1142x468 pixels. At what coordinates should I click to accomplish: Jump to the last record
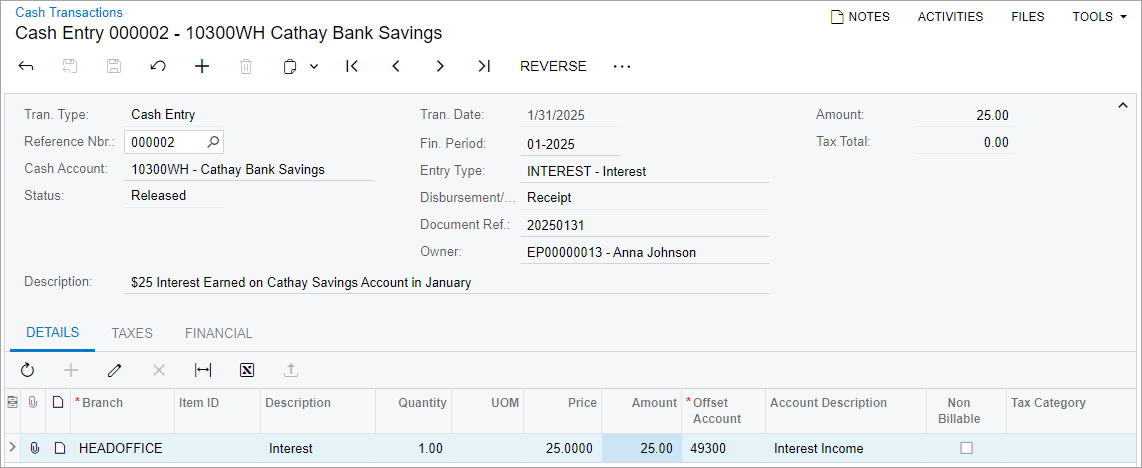point(484,66)
